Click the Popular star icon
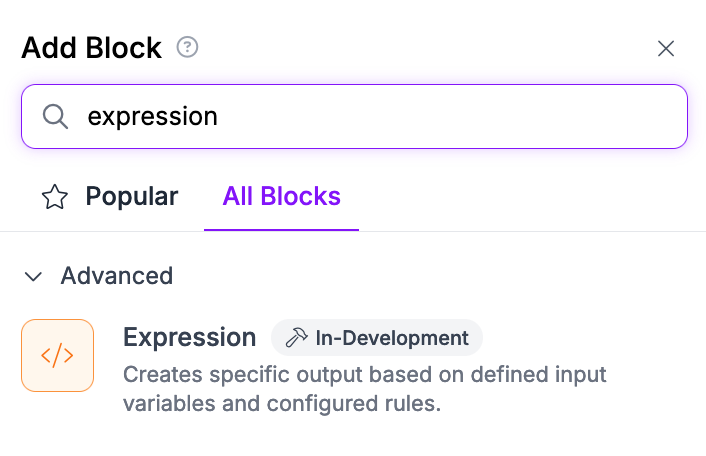This screenshot has width=706, height=456. 54,197
